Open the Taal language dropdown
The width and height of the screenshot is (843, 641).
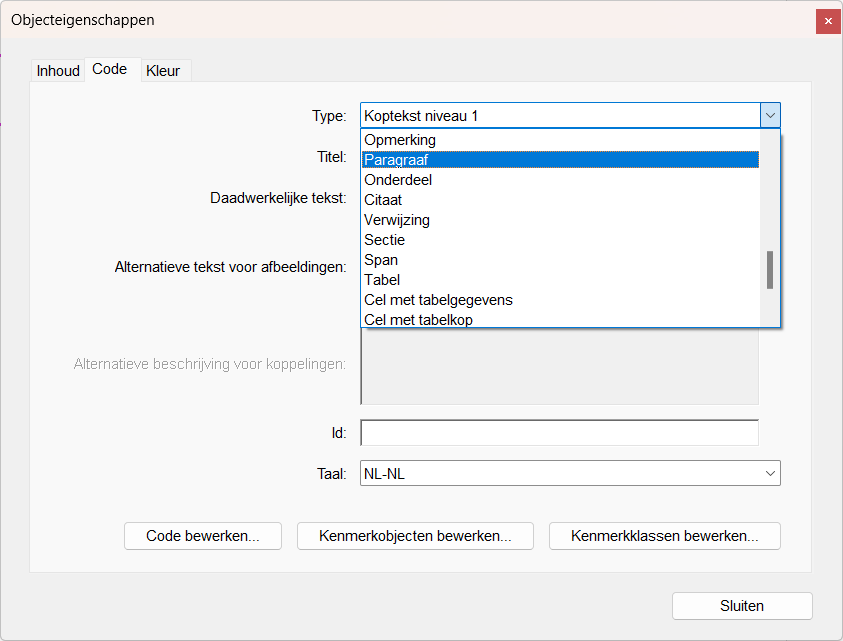pos(570,473)
